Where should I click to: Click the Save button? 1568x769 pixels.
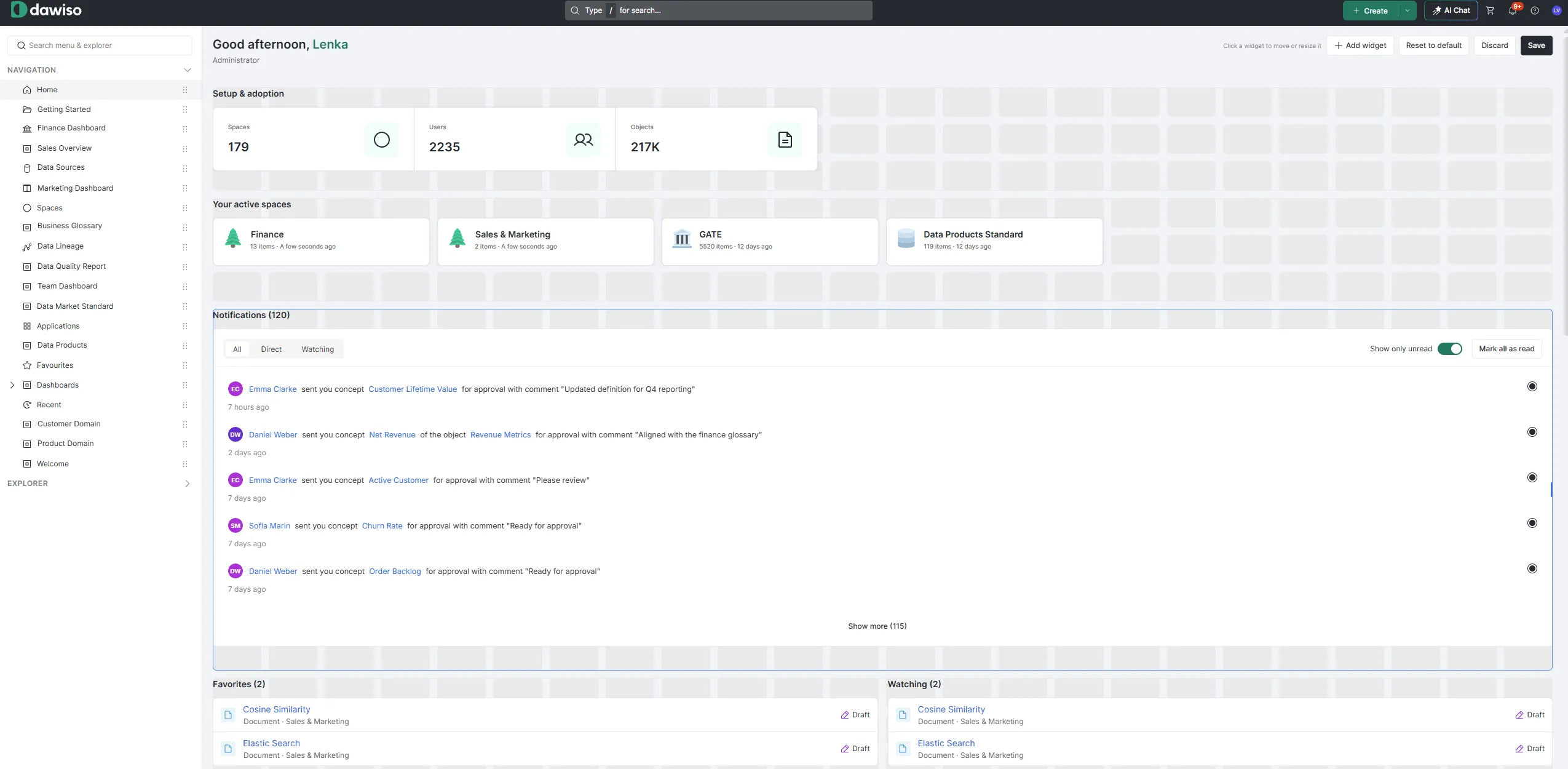(x=1536, y=46)
